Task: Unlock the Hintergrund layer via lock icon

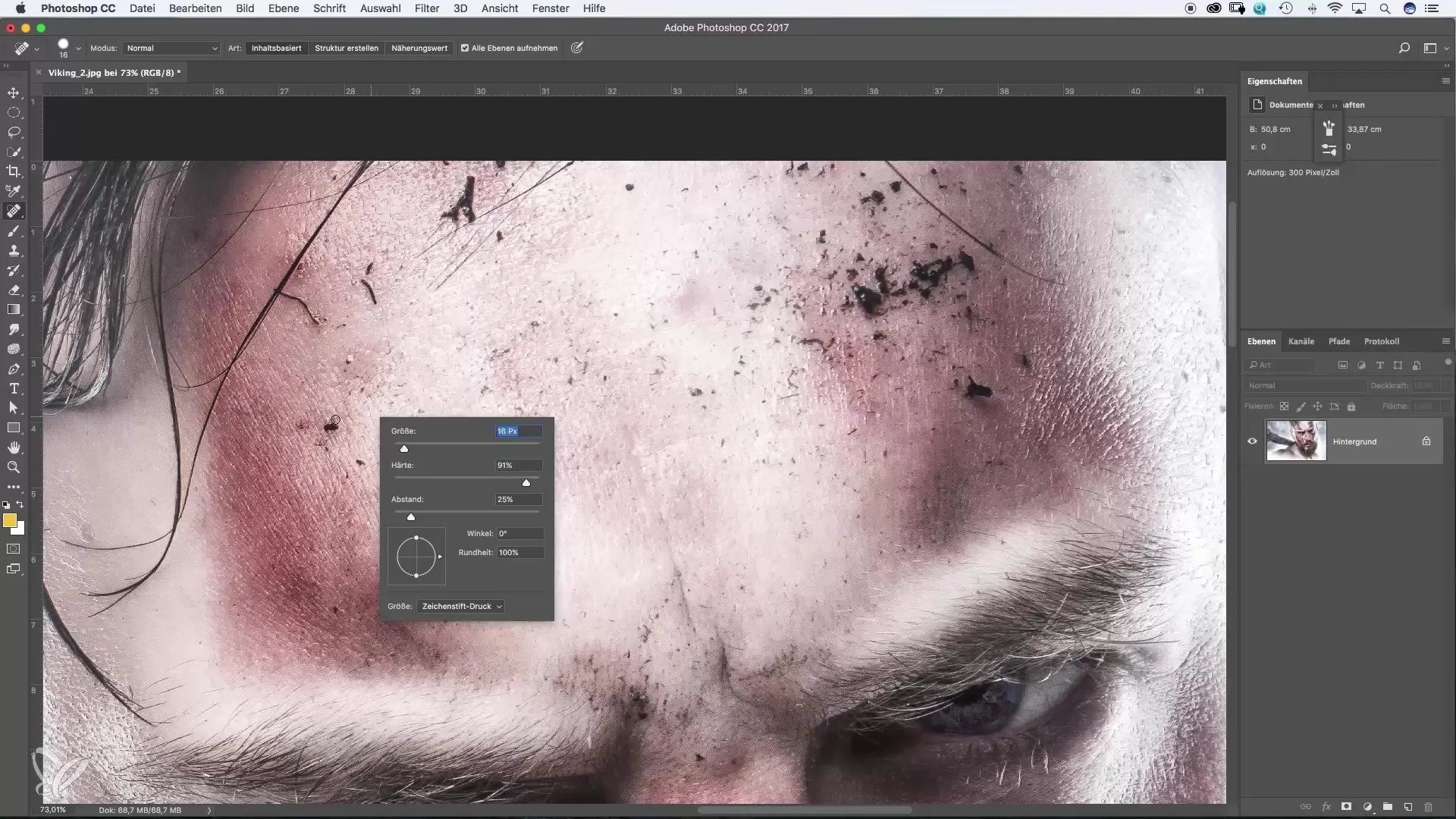Action: (x=1426, y=441)
